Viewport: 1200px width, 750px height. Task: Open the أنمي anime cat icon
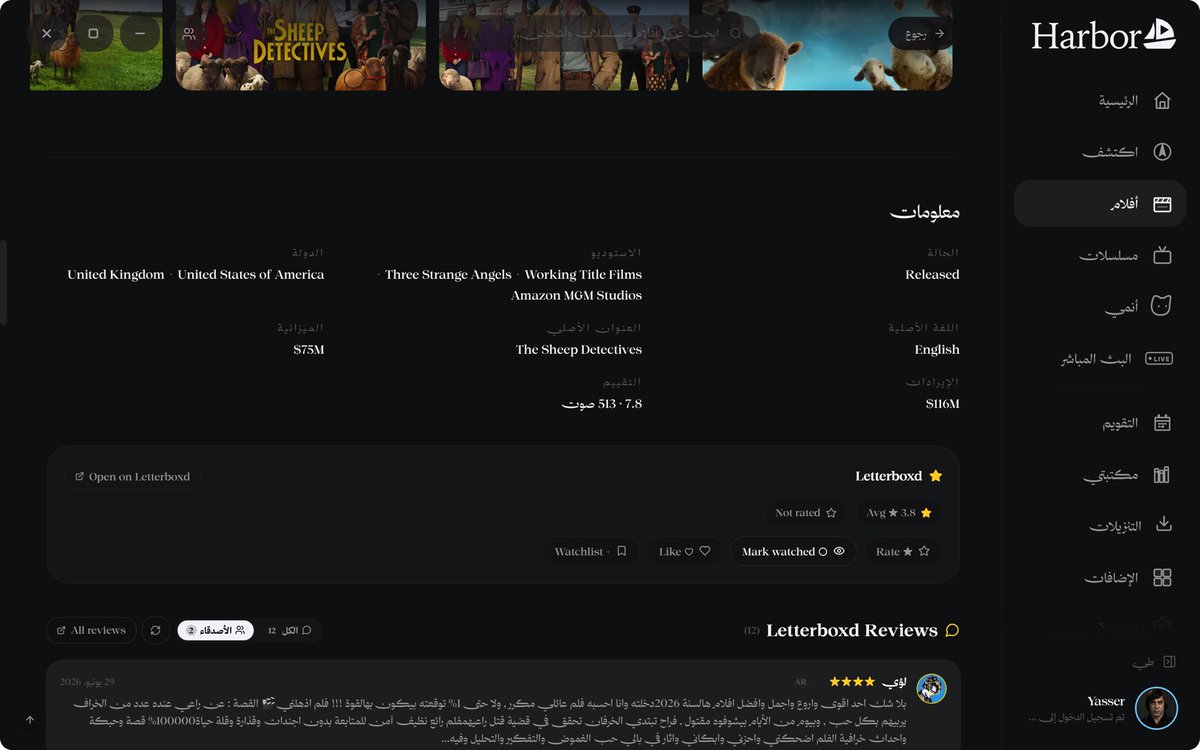[1161, 306]
